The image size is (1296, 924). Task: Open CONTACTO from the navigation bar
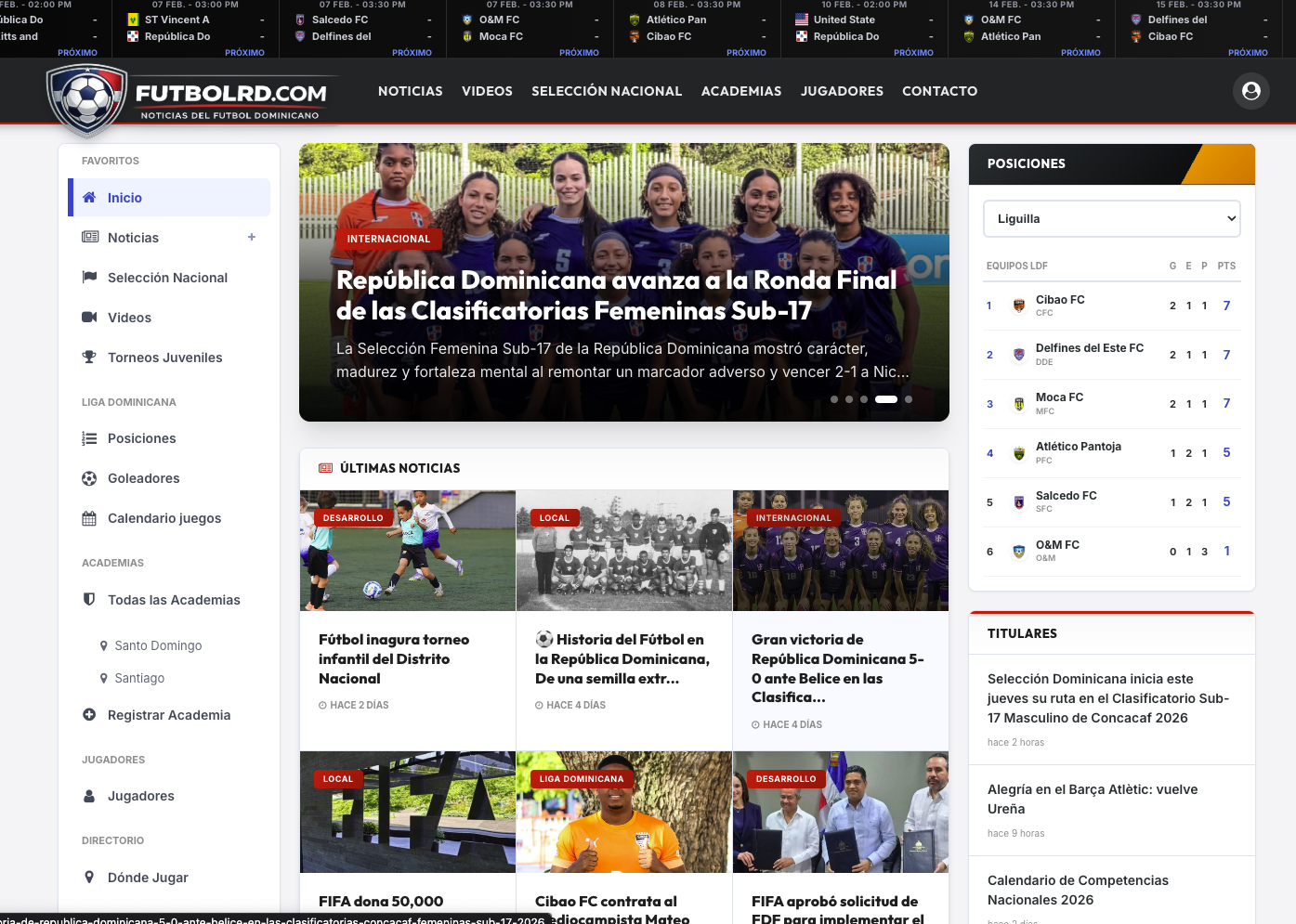tap(939, 91)
